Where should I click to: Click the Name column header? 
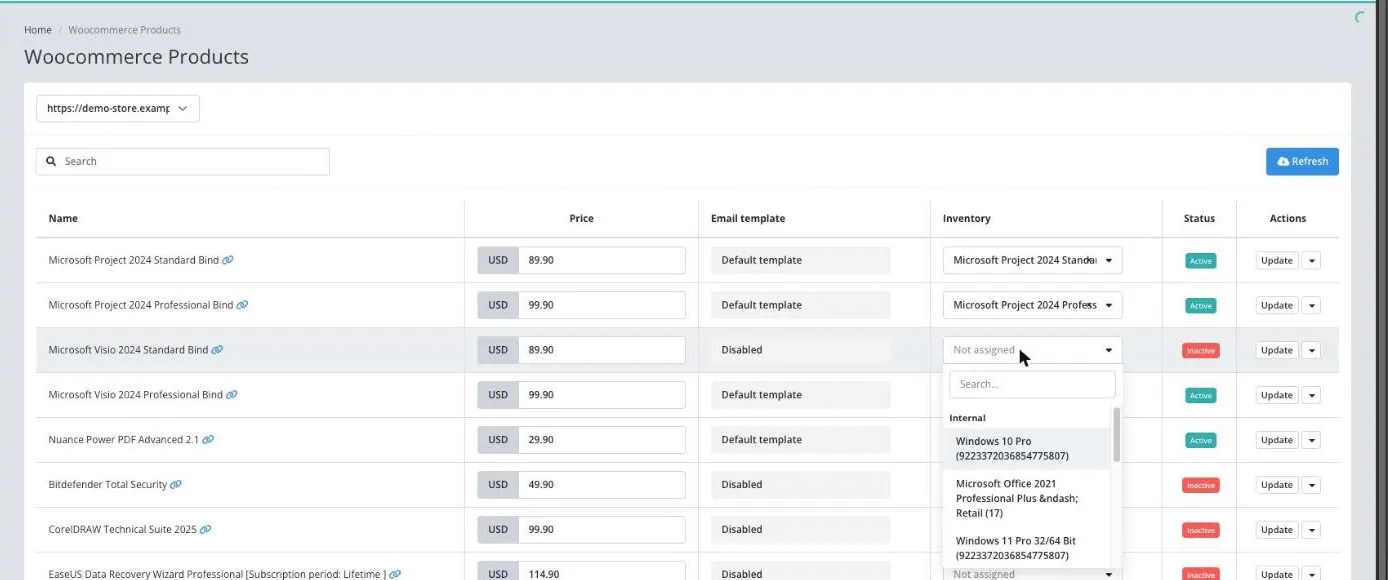click(63, 218)
